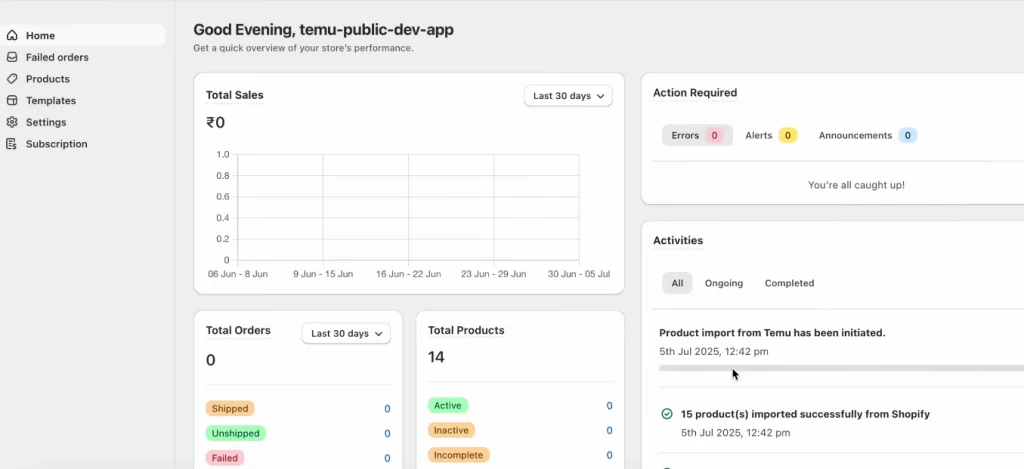Click the Failed count 0 link
The image size is (1024, 469).
[x=387, y=459]
